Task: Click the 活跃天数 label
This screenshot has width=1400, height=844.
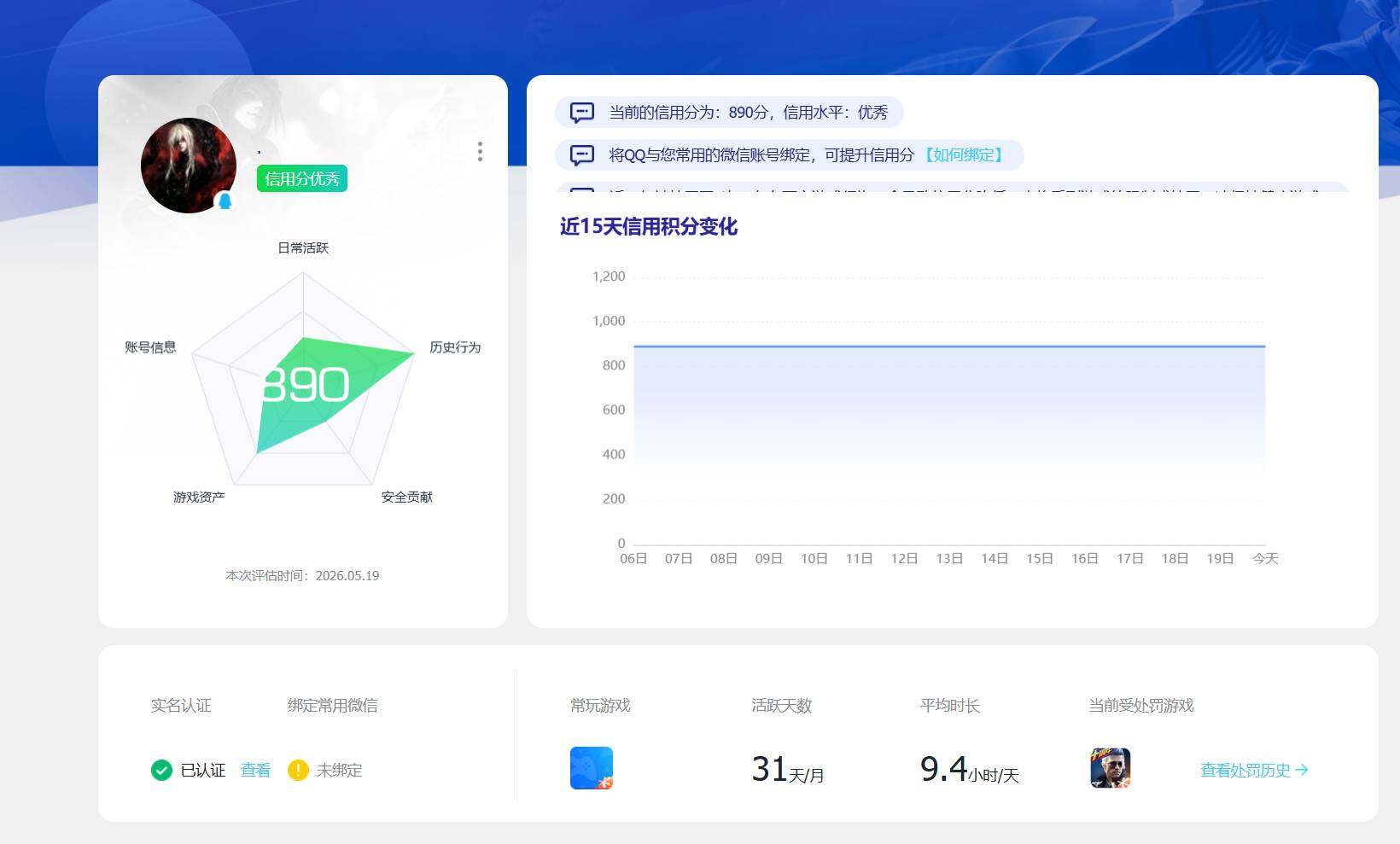Action: pyautogui.click(x=782, y=706)
